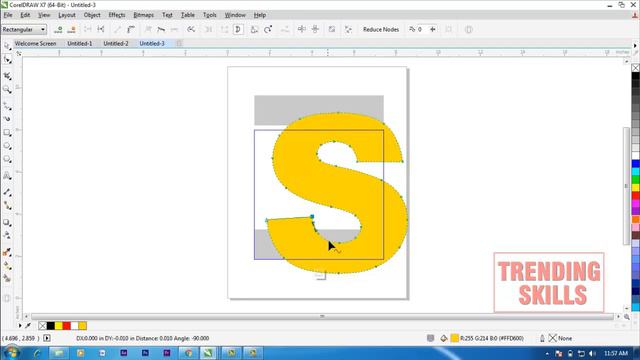This screenshot has height=360, width=640.
Task: Click the Rotate or Skew Nodes icon
Action: [268, 29]
